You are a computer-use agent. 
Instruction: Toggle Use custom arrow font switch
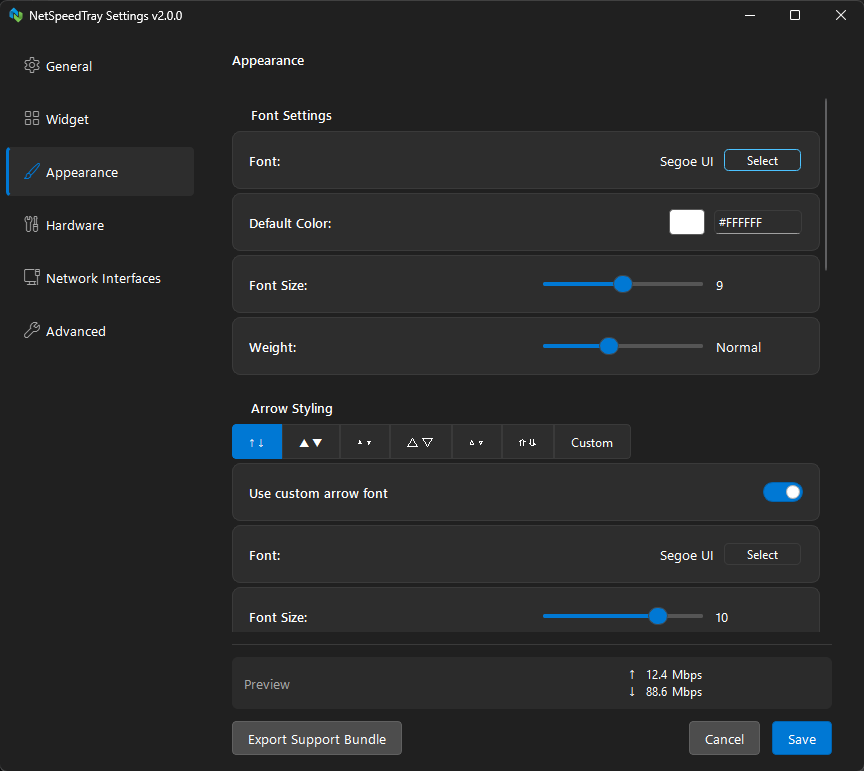(782, 492)
